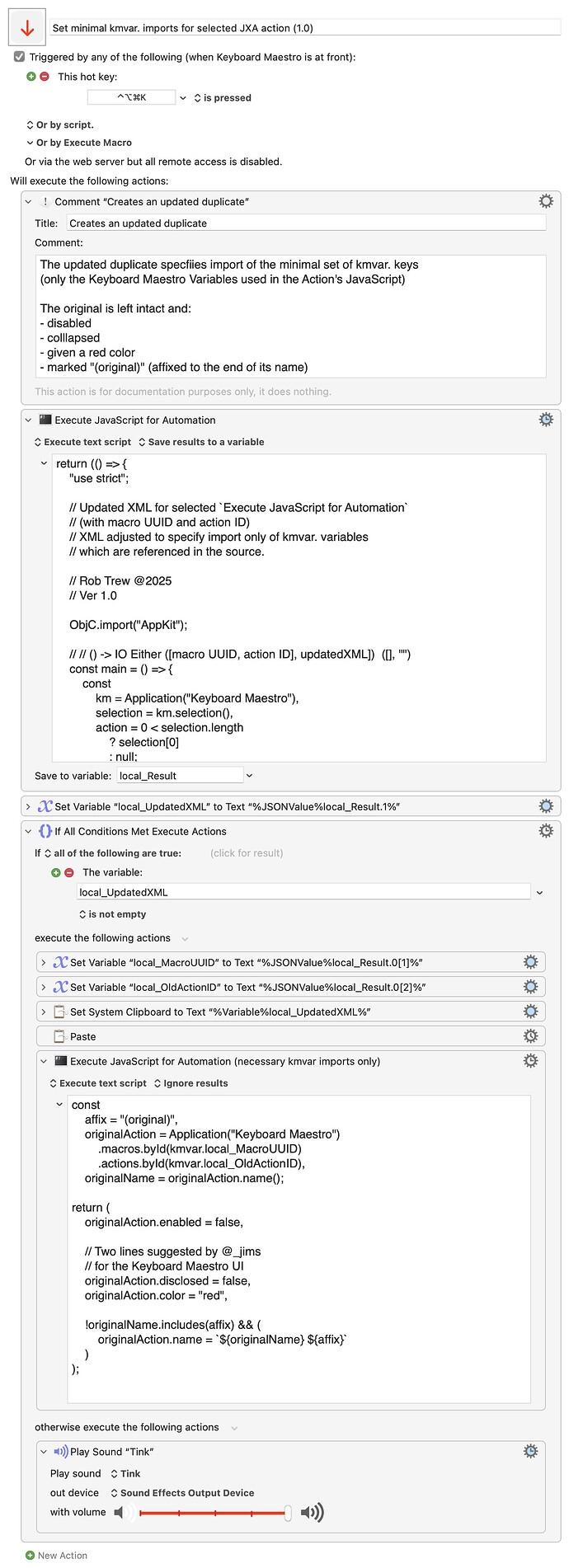Collapse the "If All Conditions Met" action
The image size is (569, 1568).
(29, 831)
